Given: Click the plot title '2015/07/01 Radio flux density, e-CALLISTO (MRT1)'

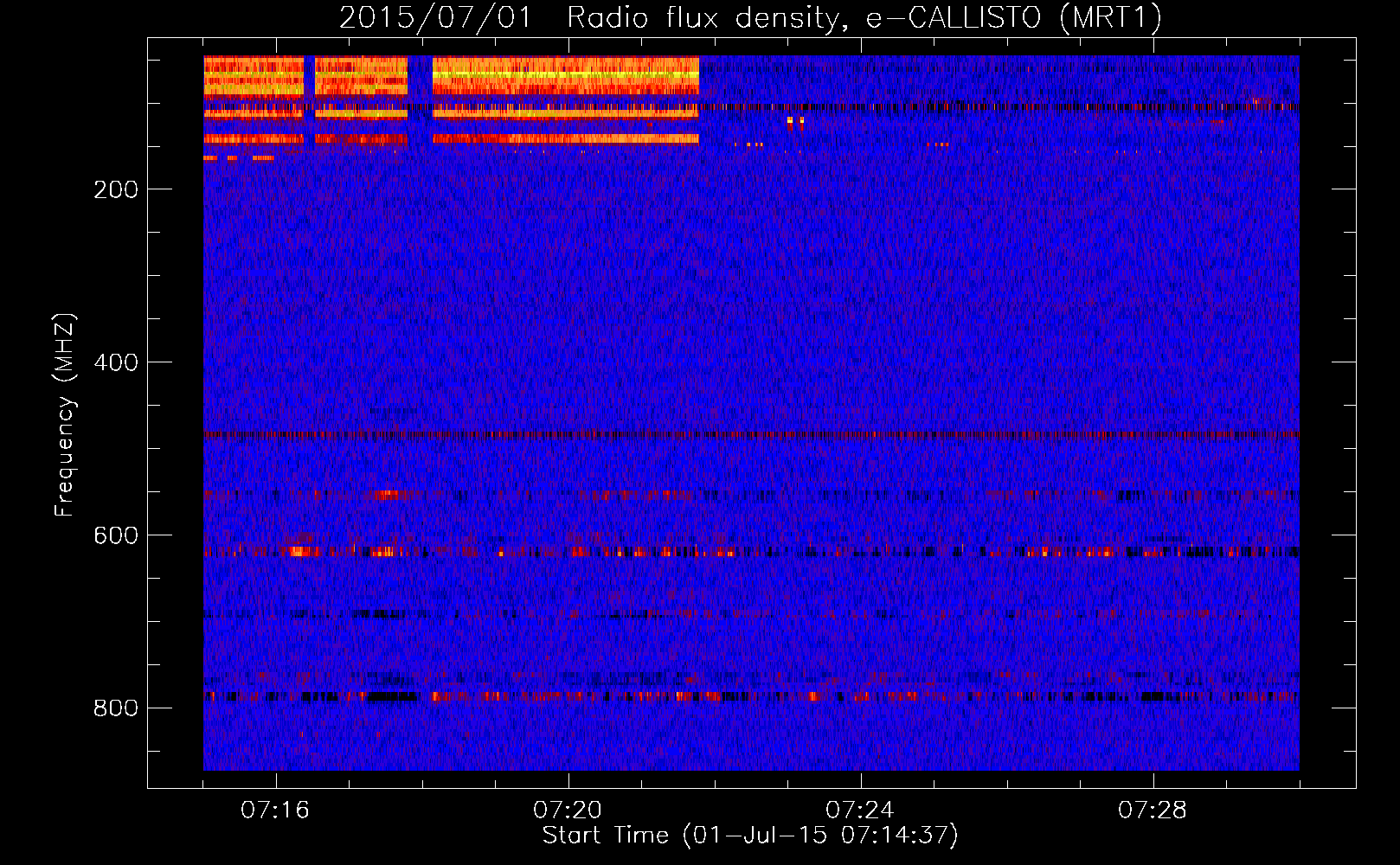Looking at the screenshot, I should (x=750, y=17).
